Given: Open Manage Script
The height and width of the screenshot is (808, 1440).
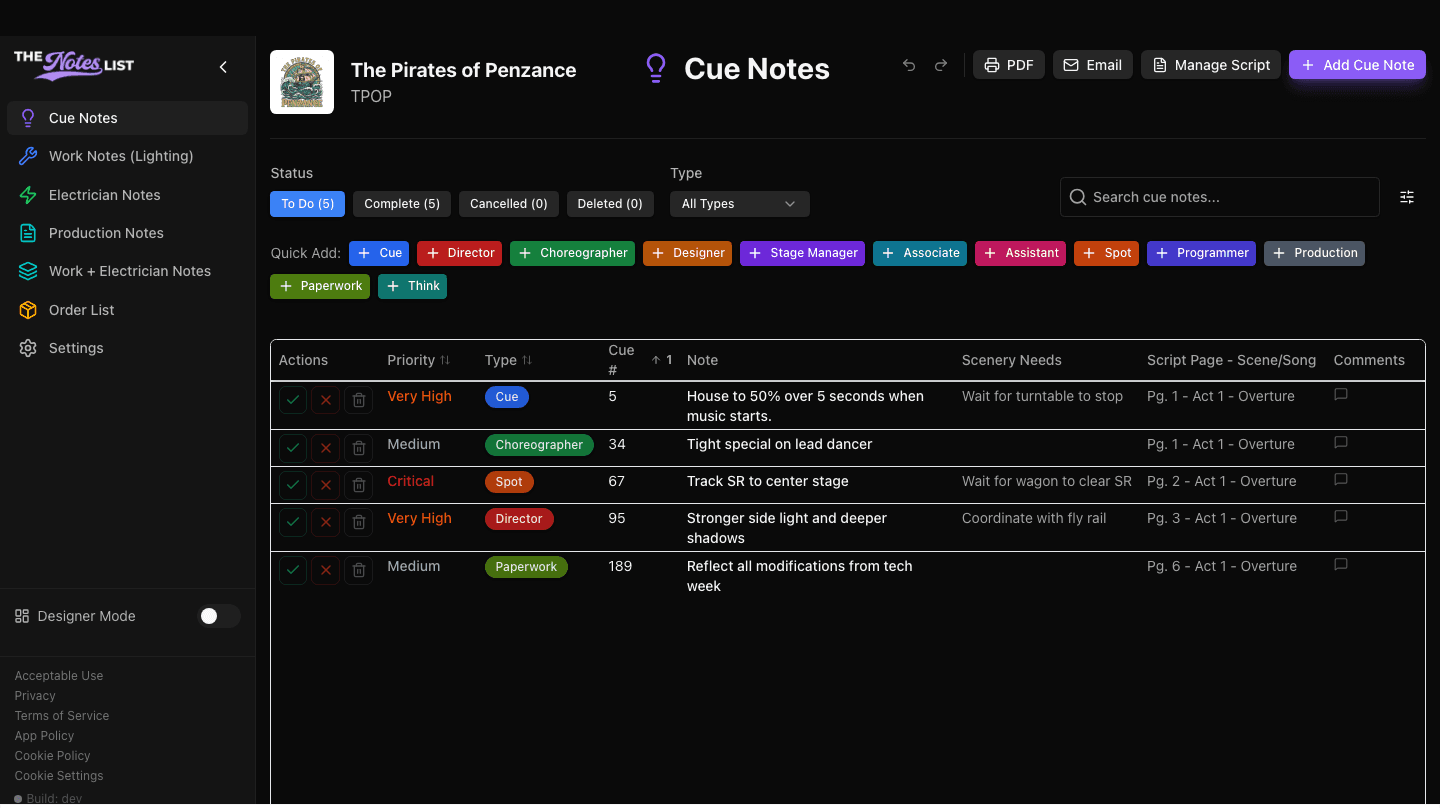Looking at the screenshot, I should [x=1211, y=65].
